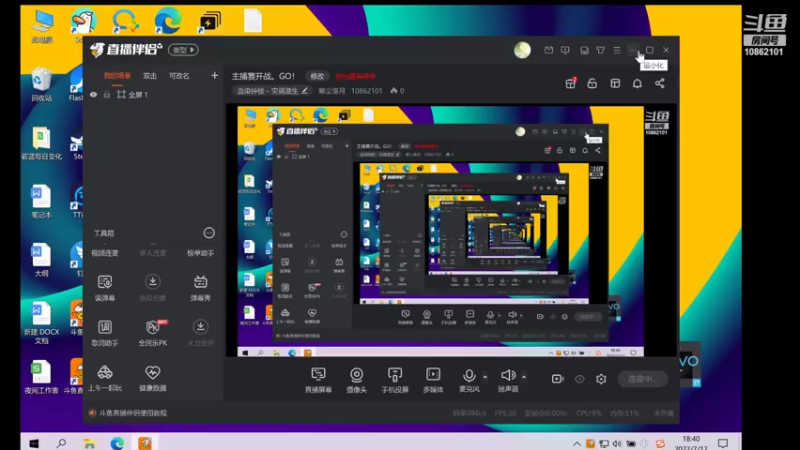Start recording with the video camera icon
Image resolution: width=800 pixels, height=450 pixels.
pyautogui.click(x=557, y=379)
